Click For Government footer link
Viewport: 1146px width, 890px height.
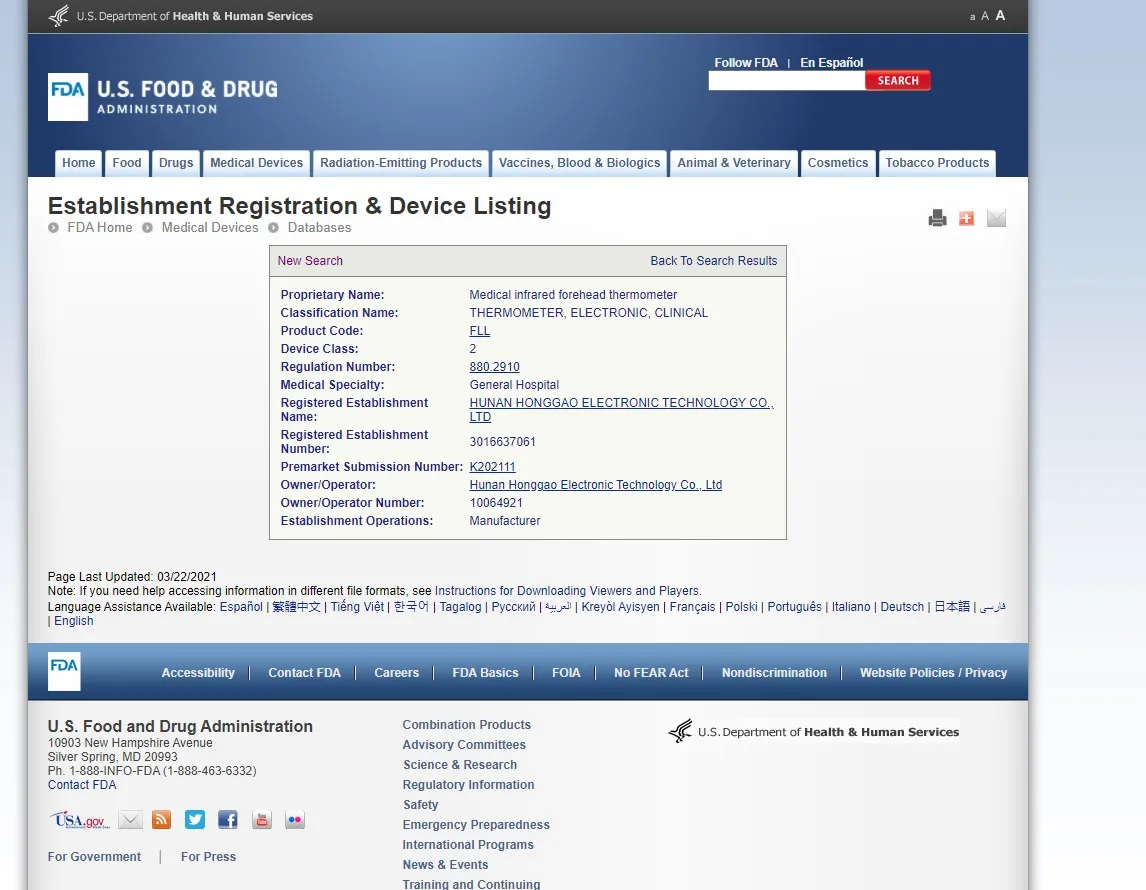click(94, 857)
